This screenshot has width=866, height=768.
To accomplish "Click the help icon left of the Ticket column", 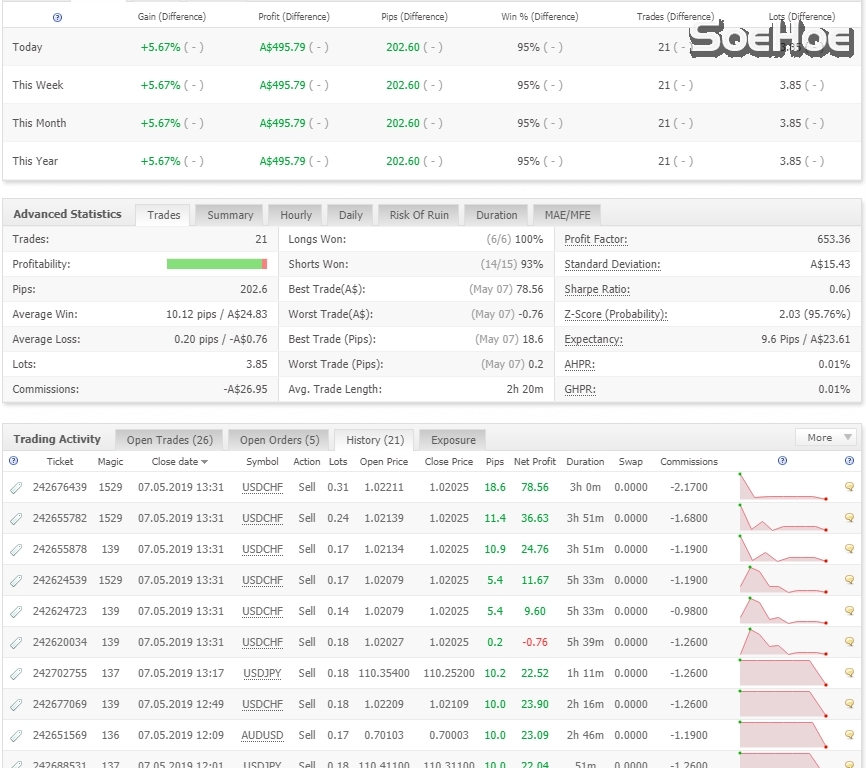I will (13, 461).
